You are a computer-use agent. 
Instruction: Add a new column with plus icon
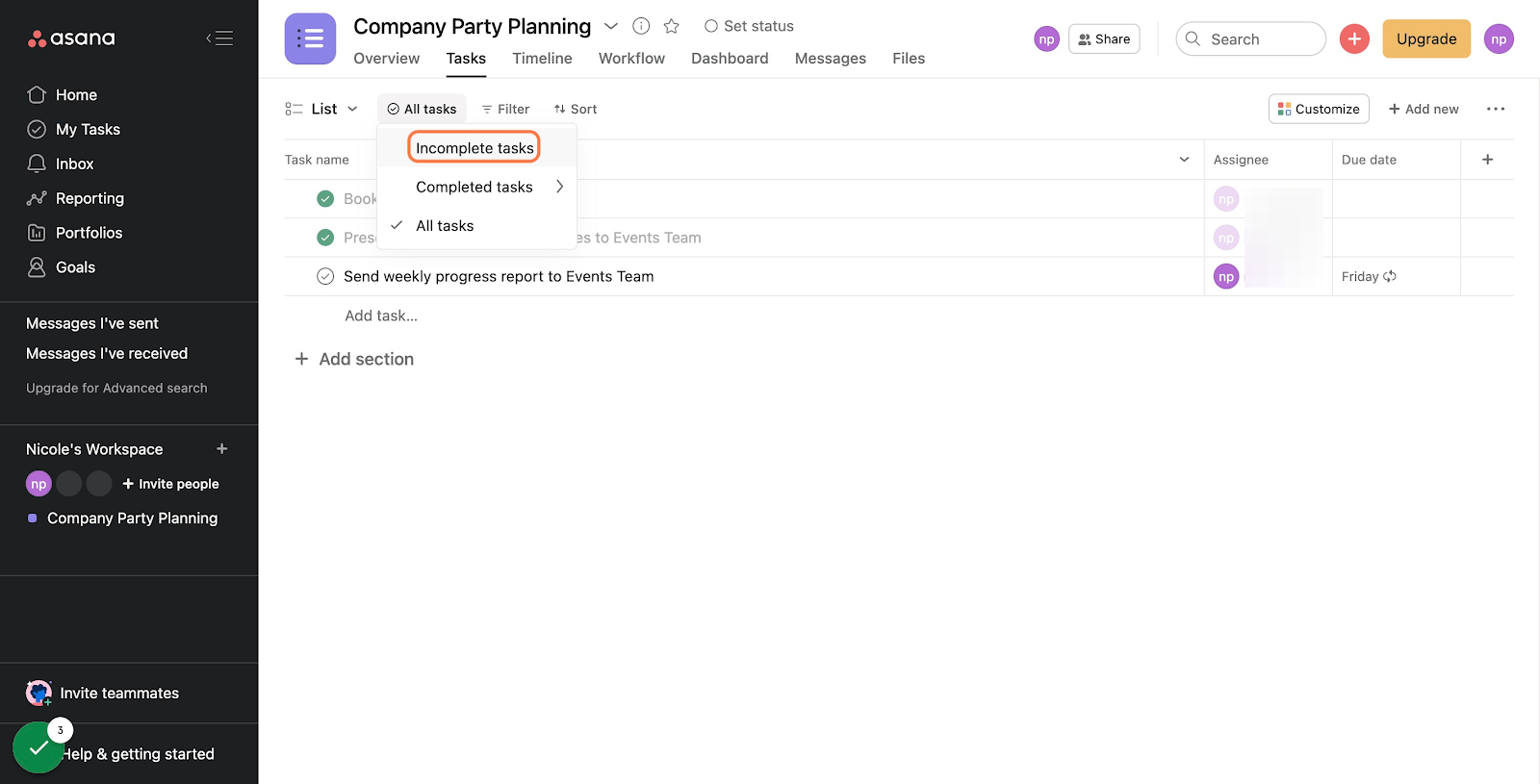click(1487, 160)
